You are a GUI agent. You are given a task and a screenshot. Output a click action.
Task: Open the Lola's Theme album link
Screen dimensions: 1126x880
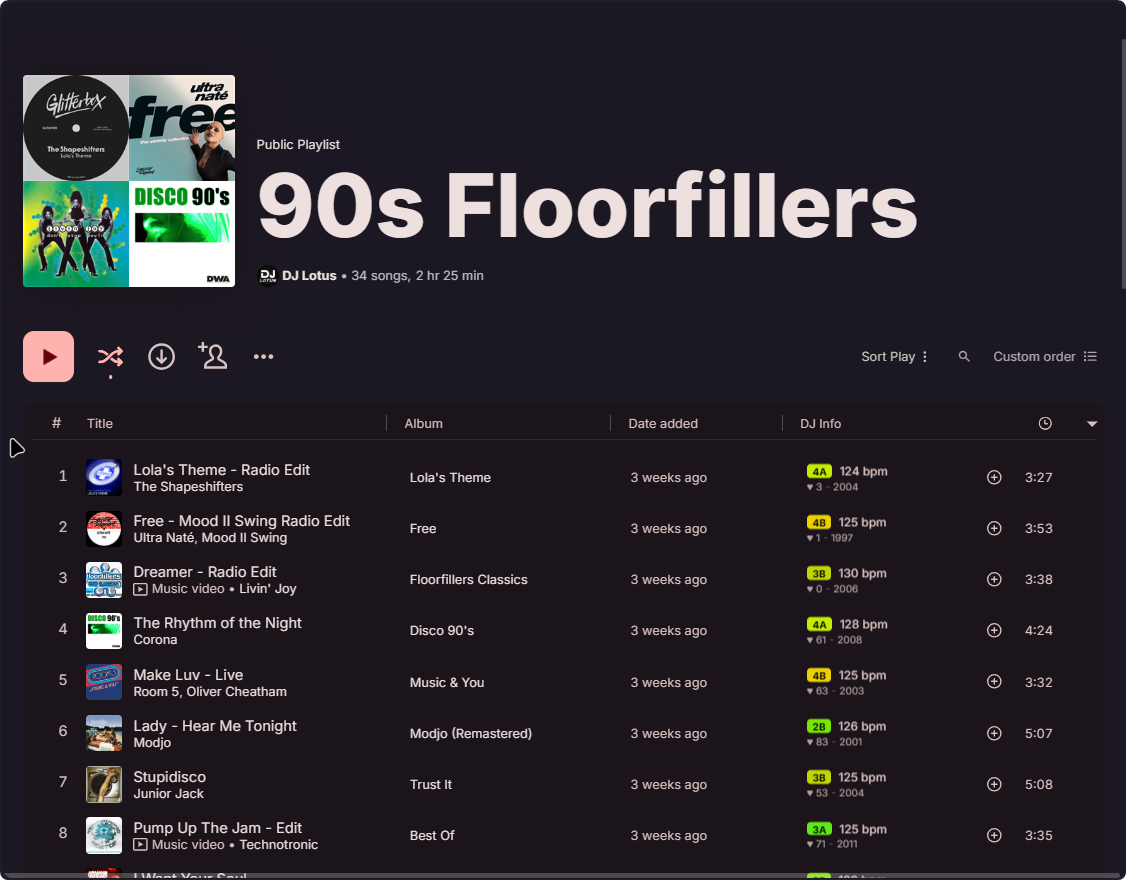click(x=450, y=478)
